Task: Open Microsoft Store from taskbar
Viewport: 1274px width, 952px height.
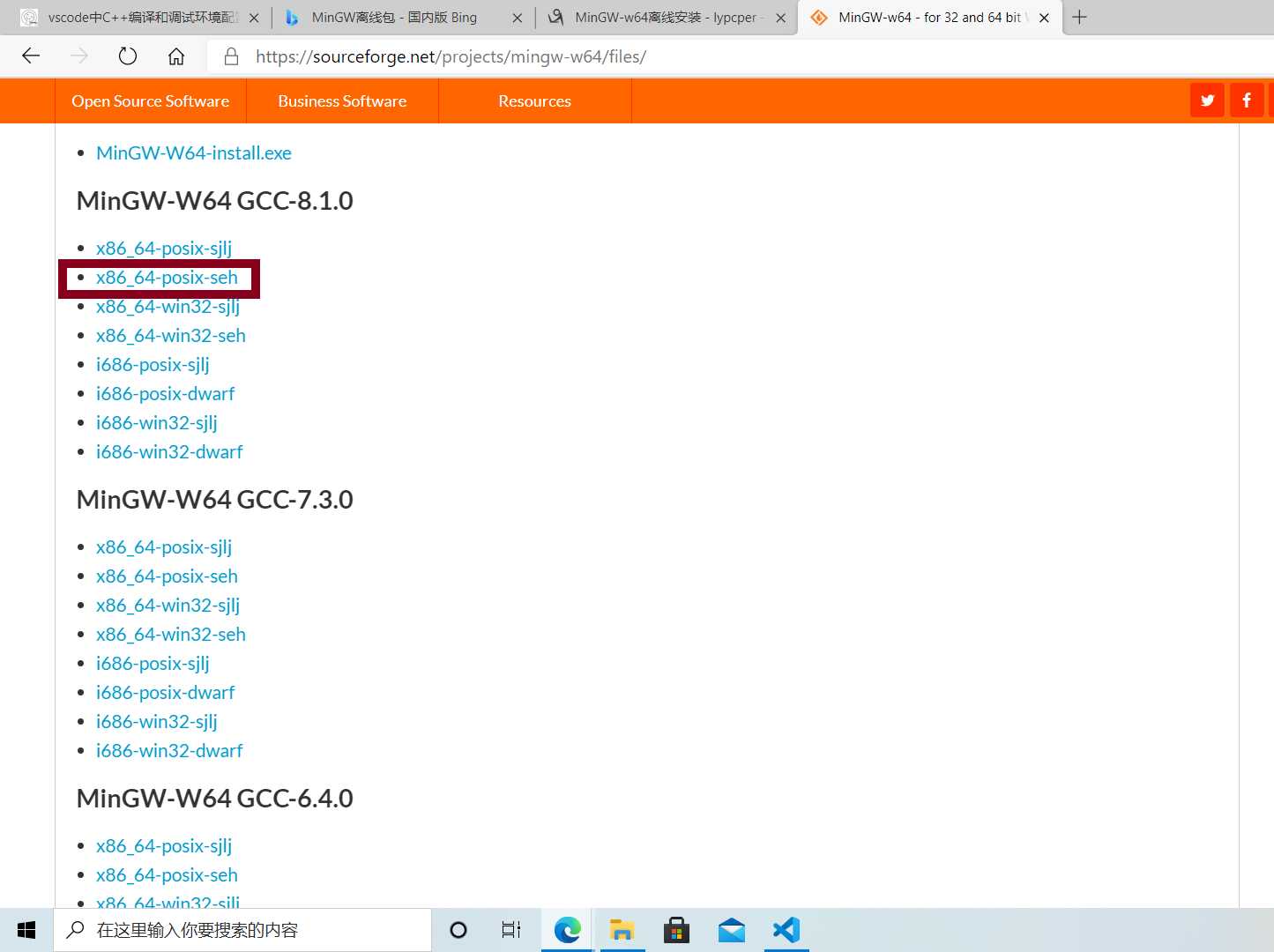Action: 676,930
